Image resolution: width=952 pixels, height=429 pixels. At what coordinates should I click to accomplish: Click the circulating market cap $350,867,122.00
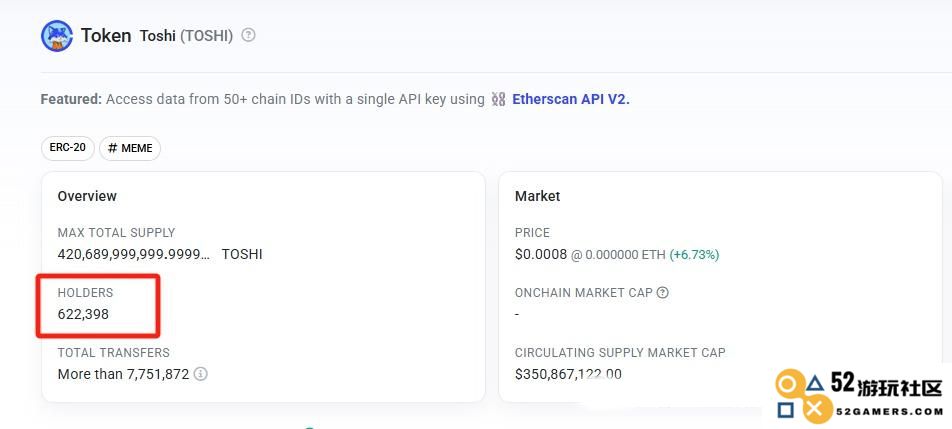click(x=568, y=374)
